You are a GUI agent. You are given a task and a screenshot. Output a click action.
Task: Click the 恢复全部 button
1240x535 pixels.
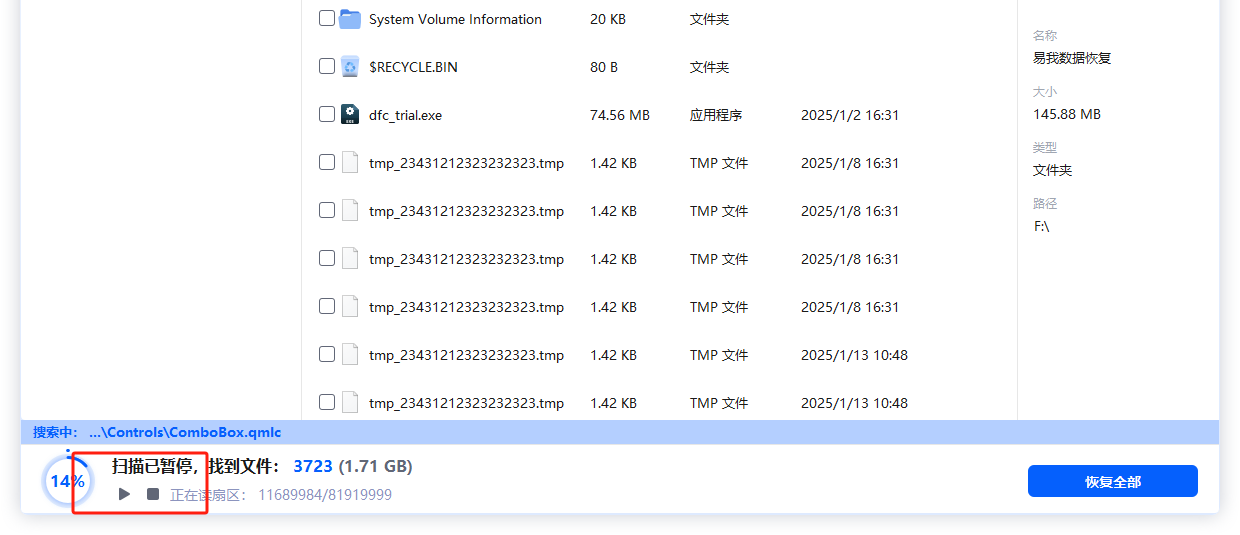[1112, 481]
